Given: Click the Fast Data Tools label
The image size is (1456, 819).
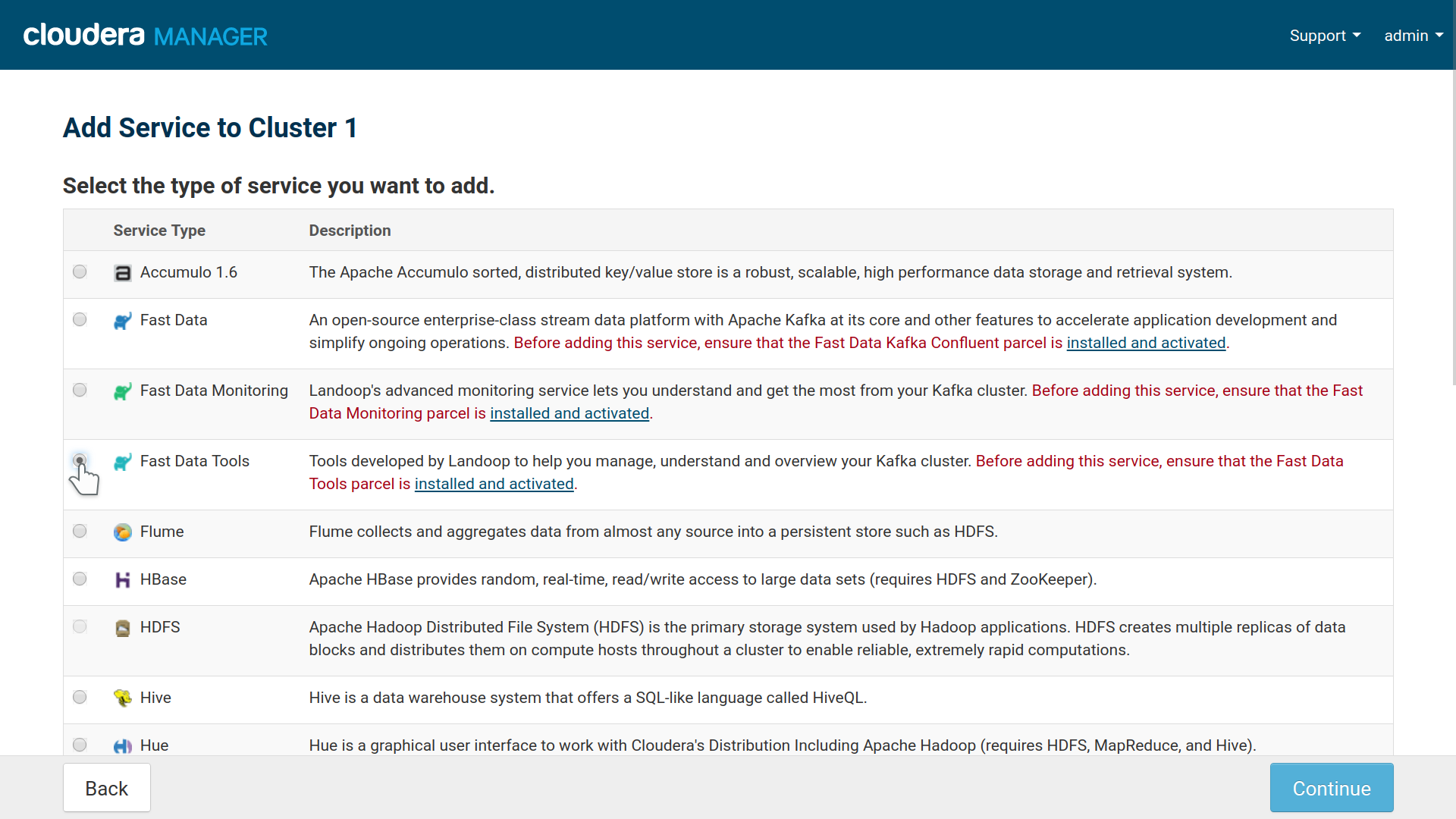Looking at the screenshot, I should (195, 461).
